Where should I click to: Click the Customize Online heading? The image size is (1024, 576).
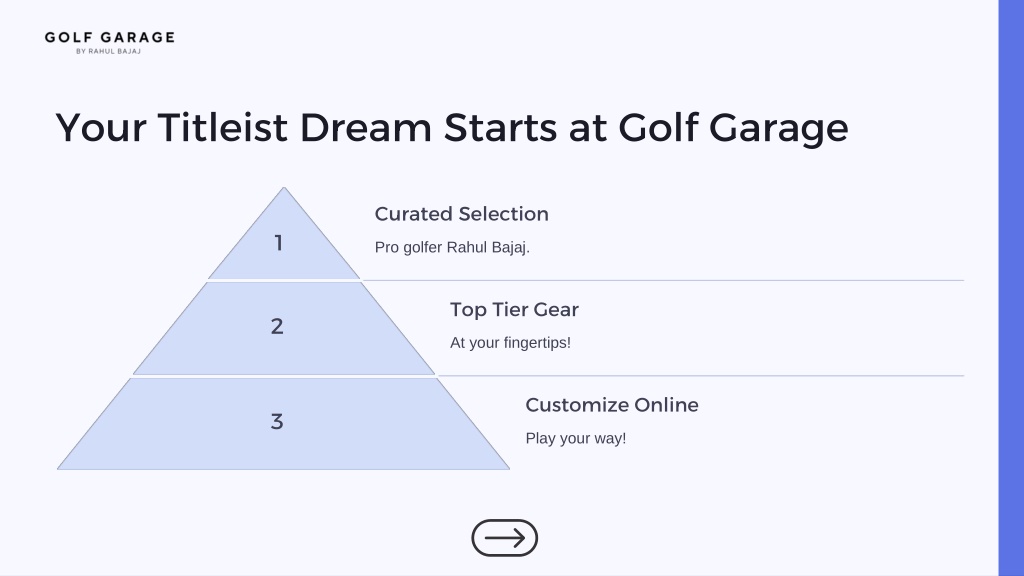[612, 405]
